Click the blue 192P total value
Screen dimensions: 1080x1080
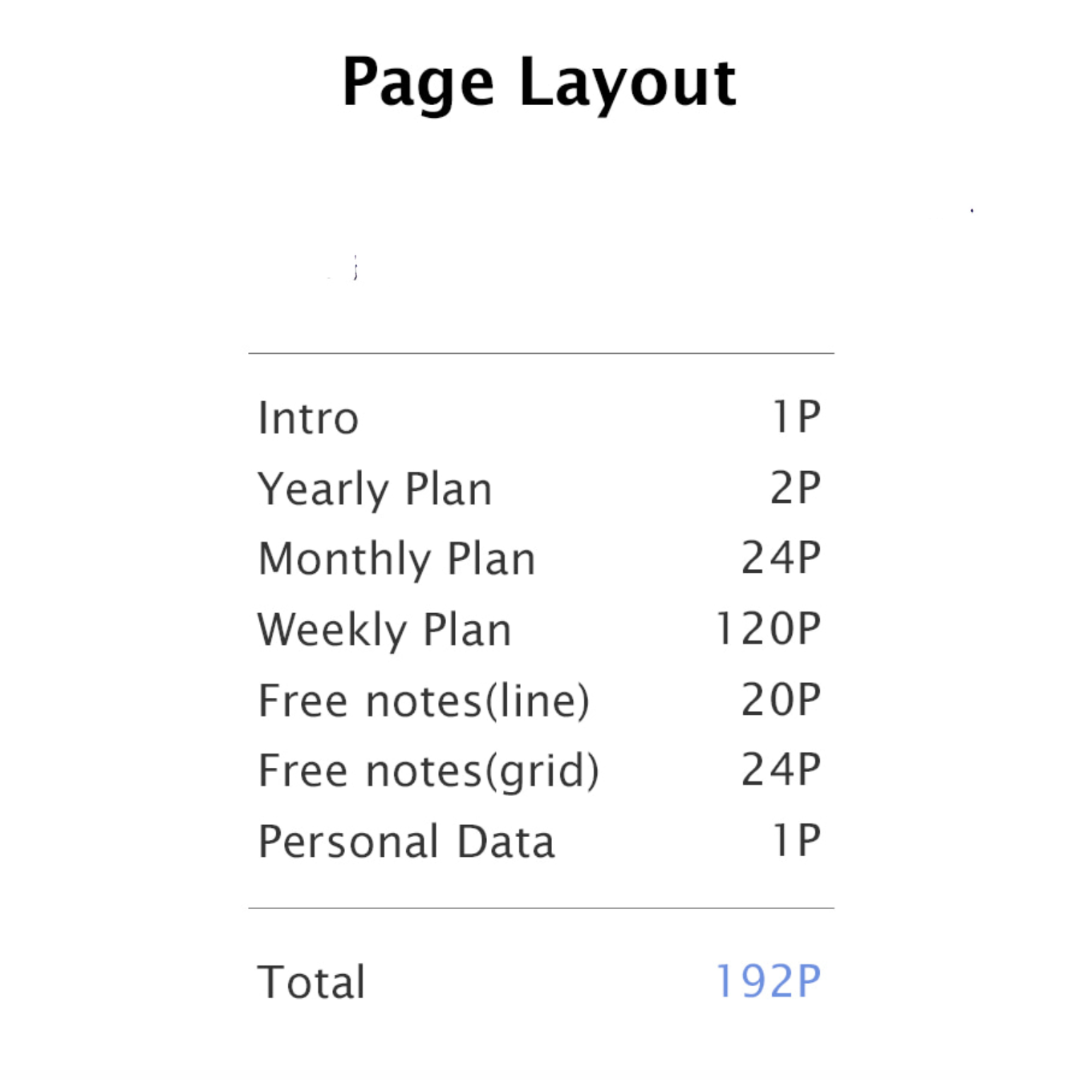[767, 982]
